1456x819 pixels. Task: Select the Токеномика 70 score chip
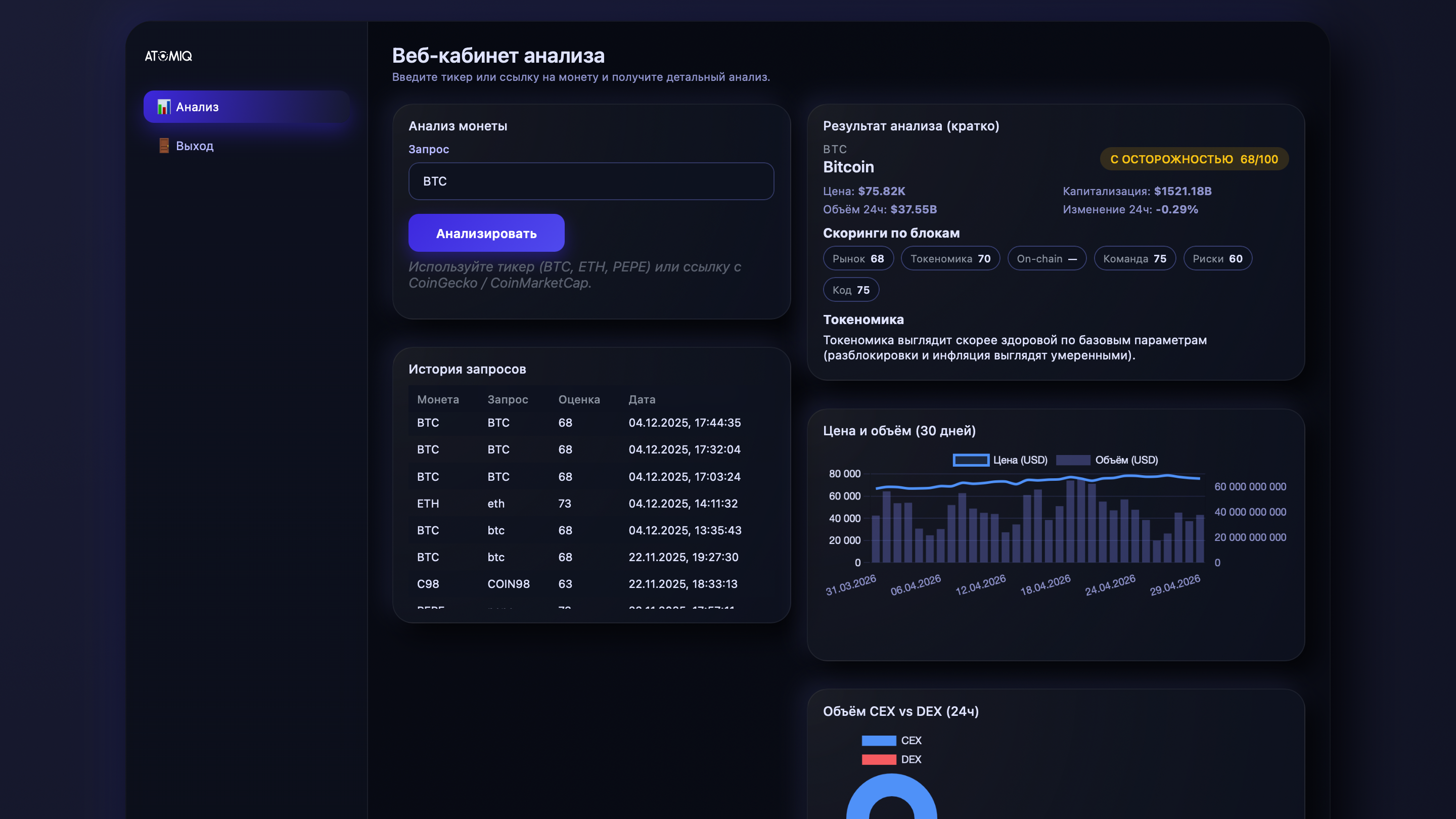(950, 259)
